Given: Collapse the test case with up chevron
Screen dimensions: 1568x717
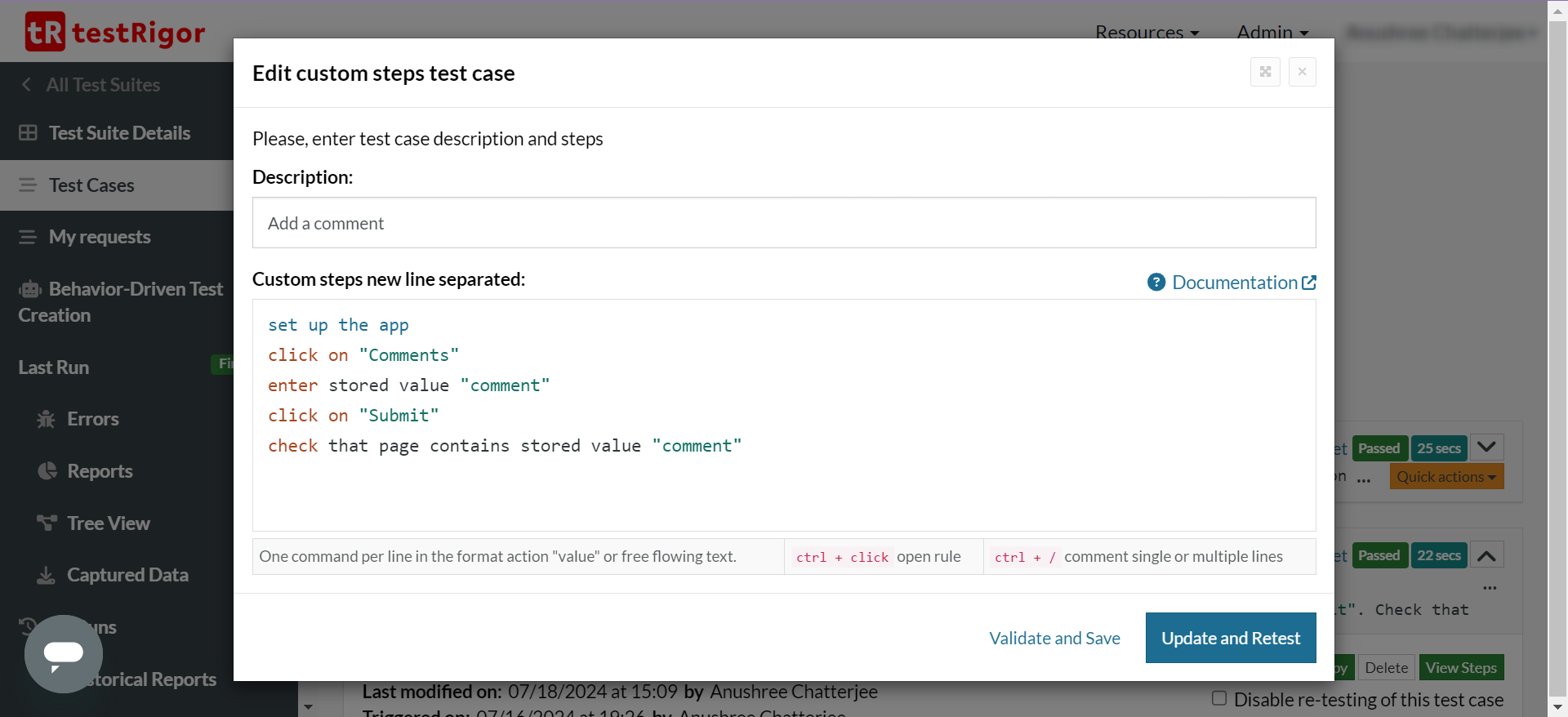Looking at the screenshot, I should pos(1486,556).
